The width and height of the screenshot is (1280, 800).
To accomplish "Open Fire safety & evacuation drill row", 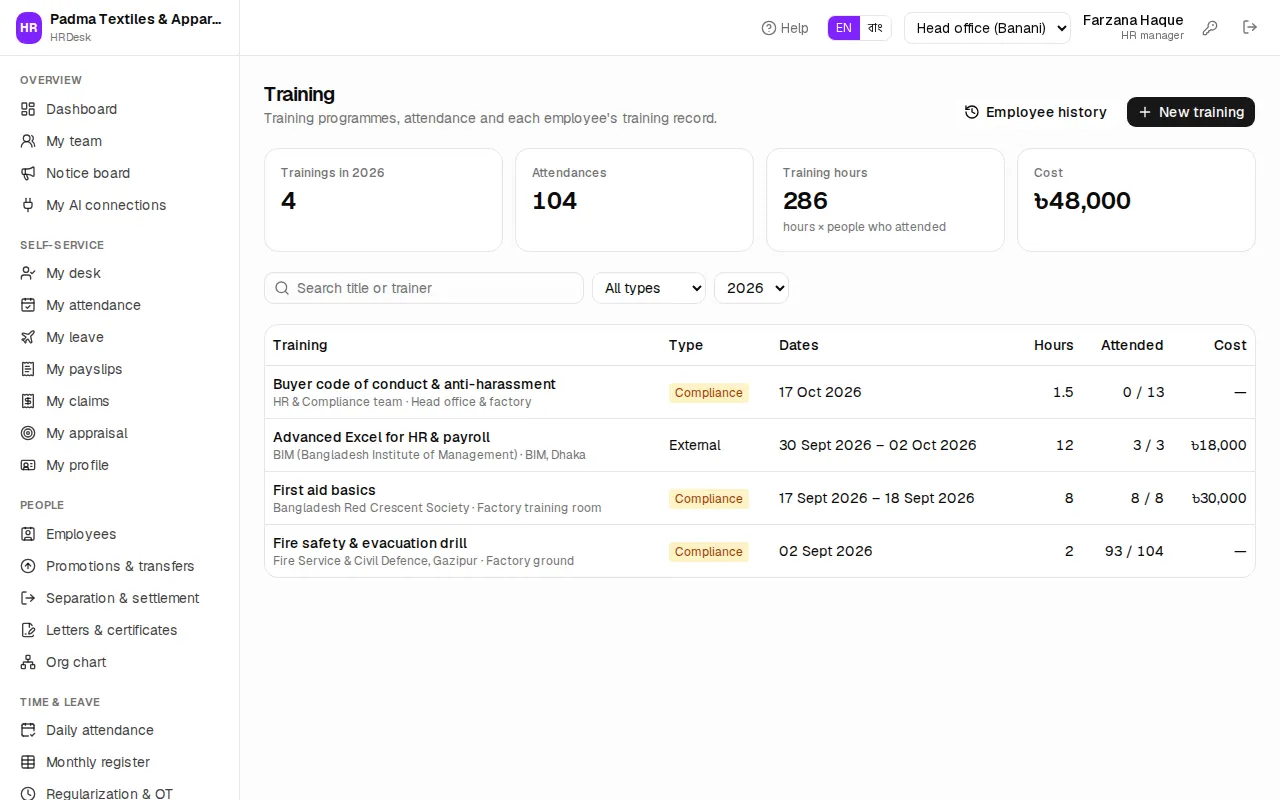I will pos(760,551).
